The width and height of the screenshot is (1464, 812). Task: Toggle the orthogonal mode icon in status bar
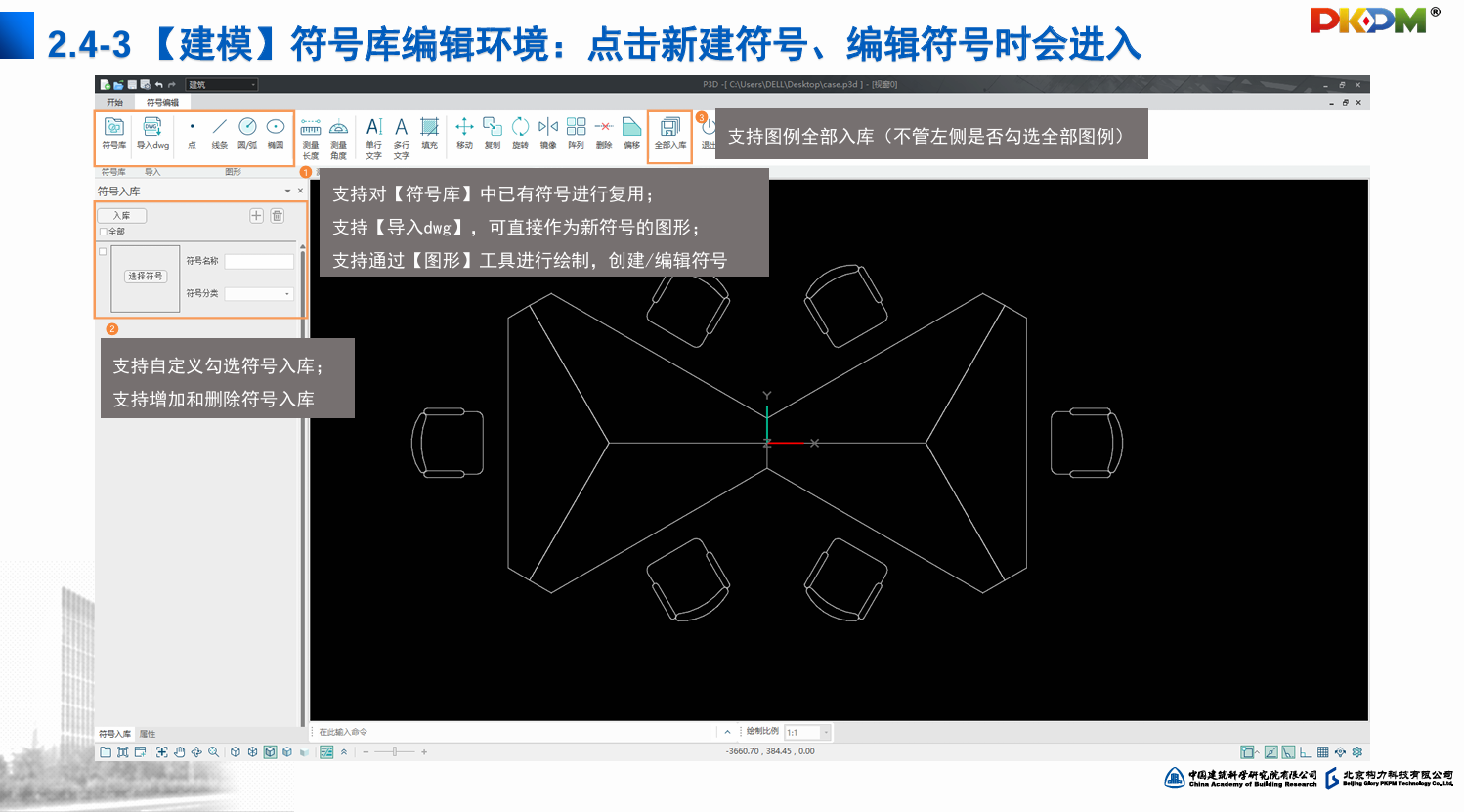tap(1305, 752)
